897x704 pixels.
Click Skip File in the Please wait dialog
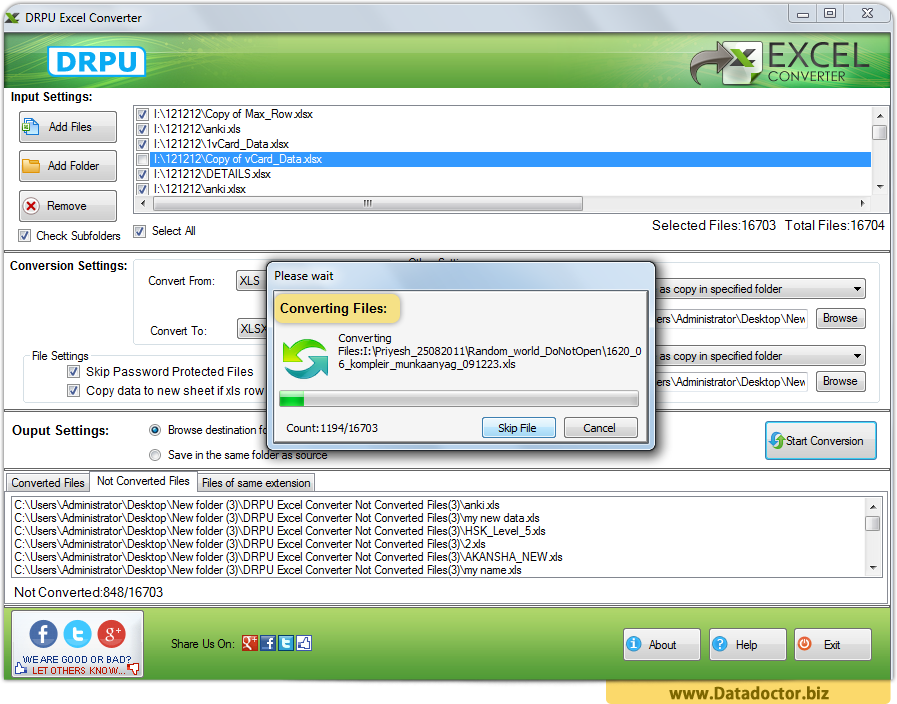(x=518, y=428)
